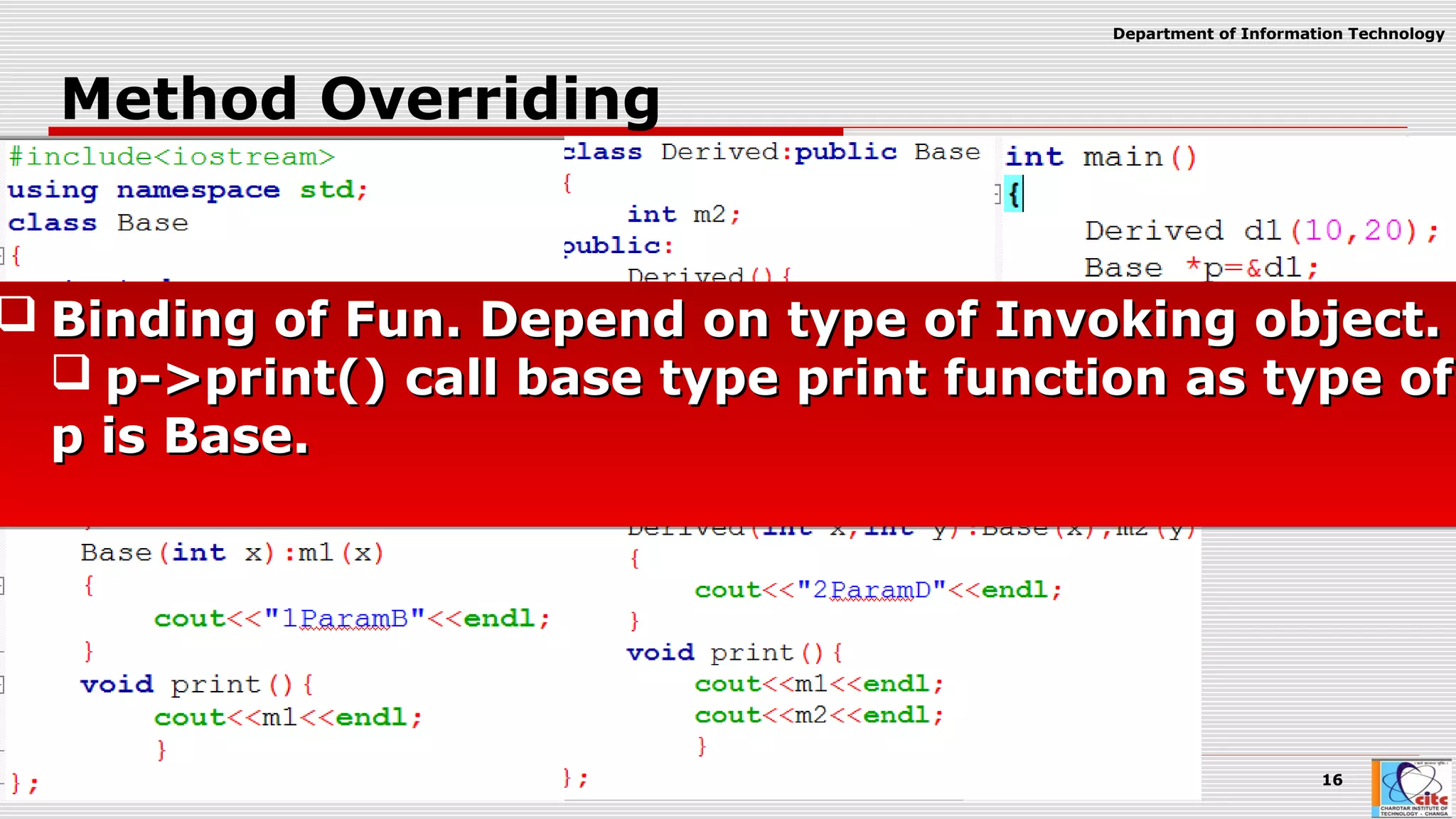
Task: Click the cout "2ParamD" statement
Action: tap(879, 590)
